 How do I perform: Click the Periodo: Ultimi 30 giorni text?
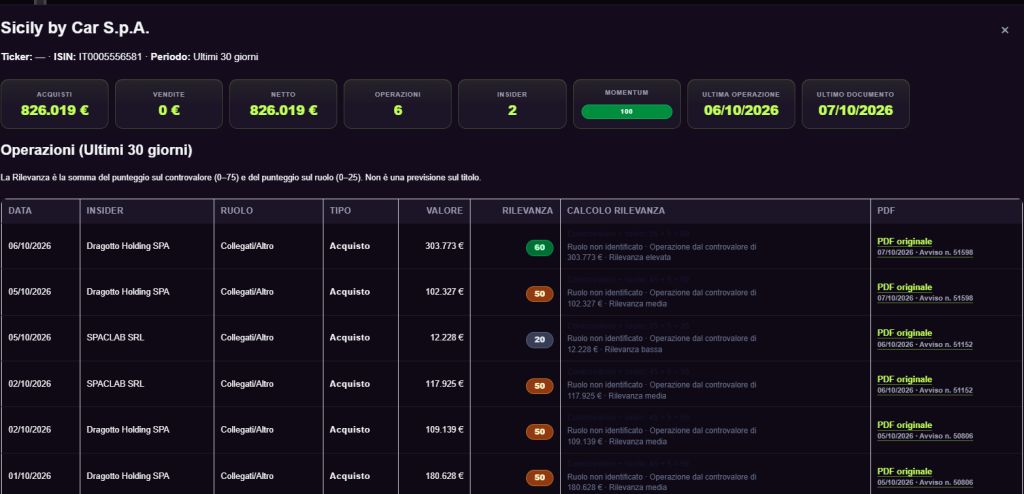pyautogui.click(x=204, y=57)
